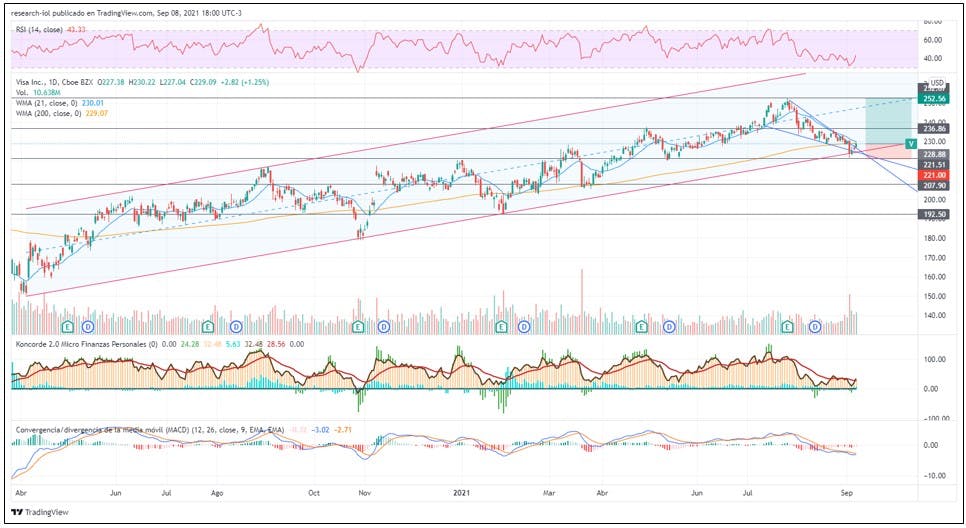Click the 229.07 WMA 200 value

pos(97,113)
